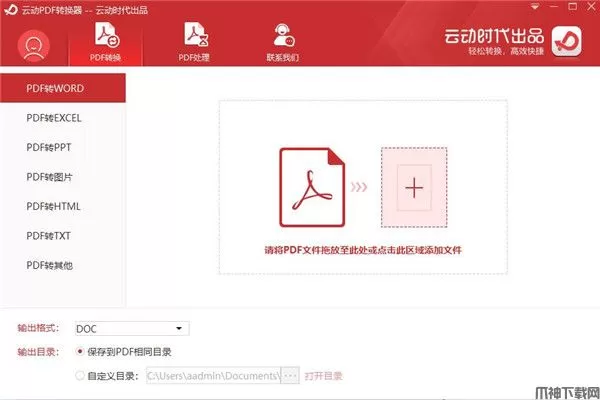Click the plus box to add file

point(414,188)
